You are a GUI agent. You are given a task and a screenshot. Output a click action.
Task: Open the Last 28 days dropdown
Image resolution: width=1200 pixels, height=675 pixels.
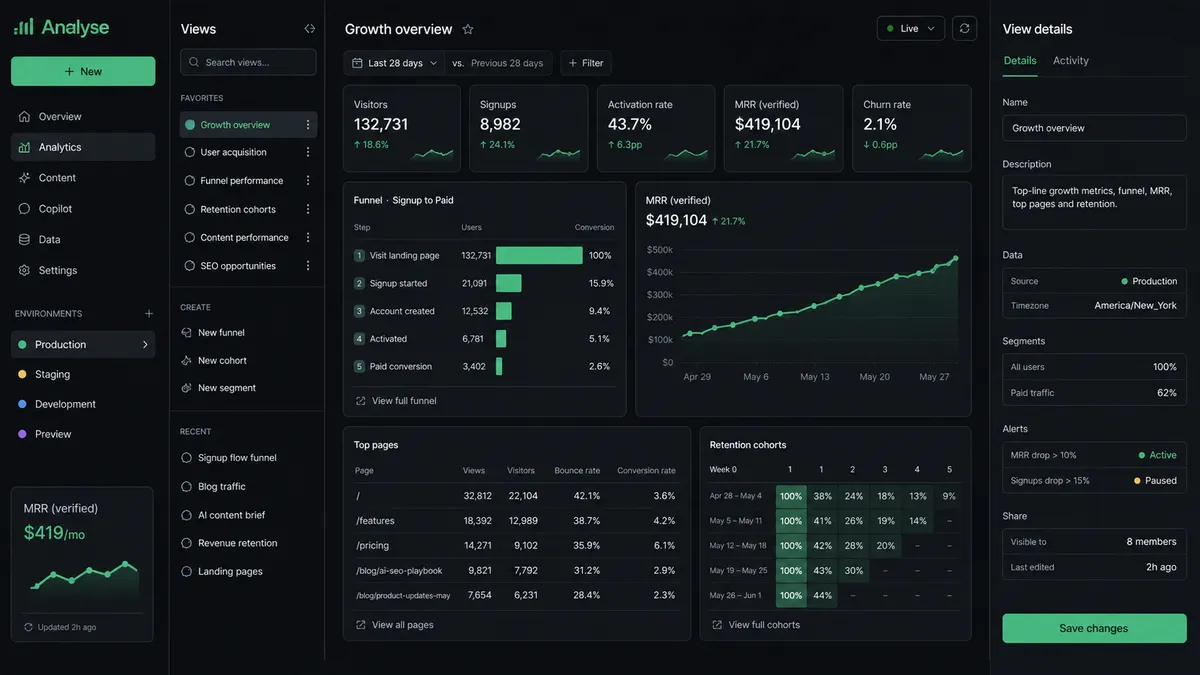[395, 63]
